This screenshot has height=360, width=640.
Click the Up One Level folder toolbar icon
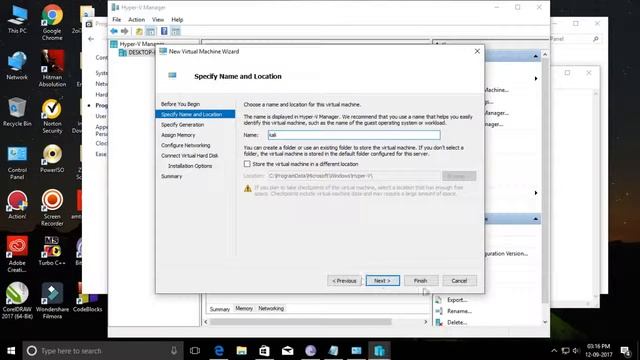139,31
